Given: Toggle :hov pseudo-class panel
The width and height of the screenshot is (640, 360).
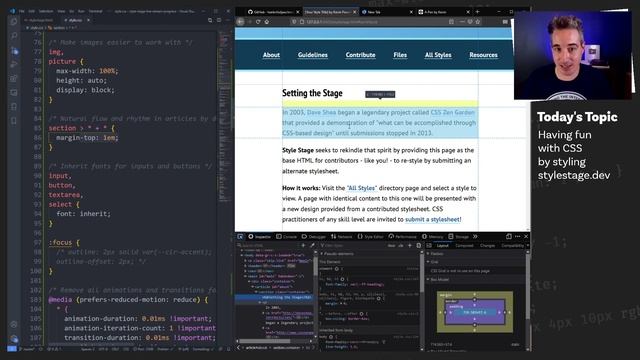Looking at the screenshot, I should (391, 245).
